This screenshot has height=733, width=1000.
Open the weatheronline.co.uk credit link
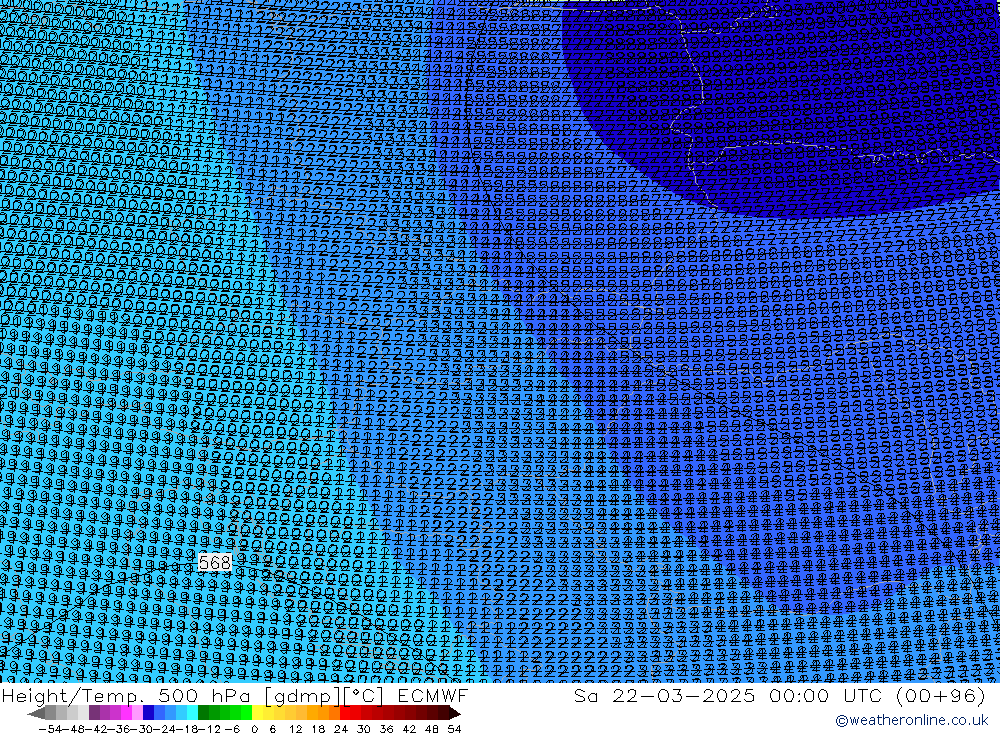[x=912, y=720]
